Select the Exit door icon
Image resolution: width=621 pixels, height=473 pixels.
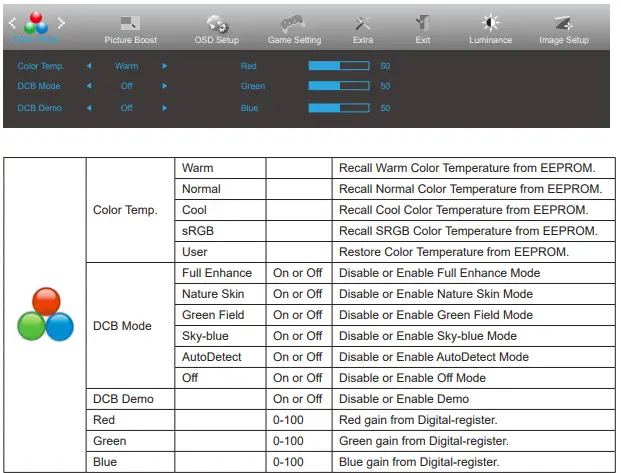423,23
